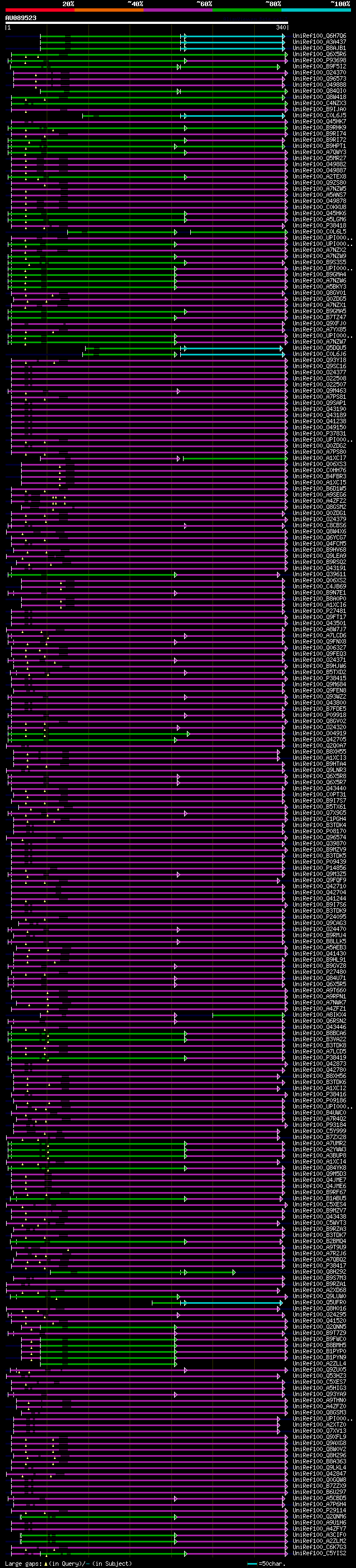
Task: Select hit label UniRef100_C4NZX3
Action: (x=319, y=103)
